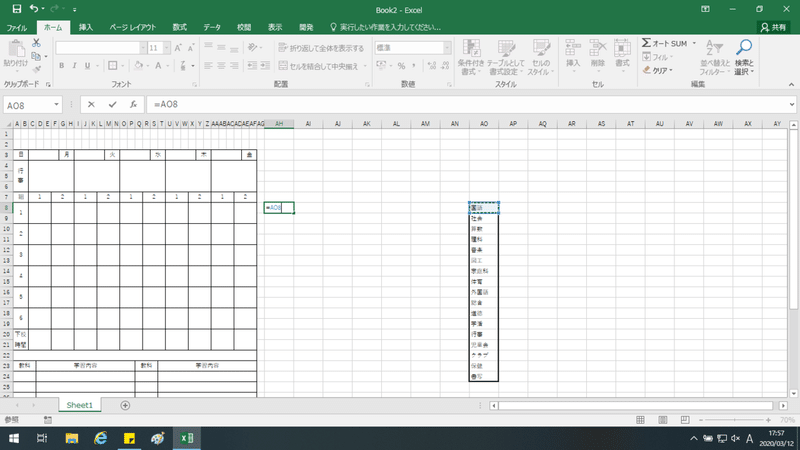The image size is (800, 450).
Task: Click the Share (共有) button
Action: [773, 28]
